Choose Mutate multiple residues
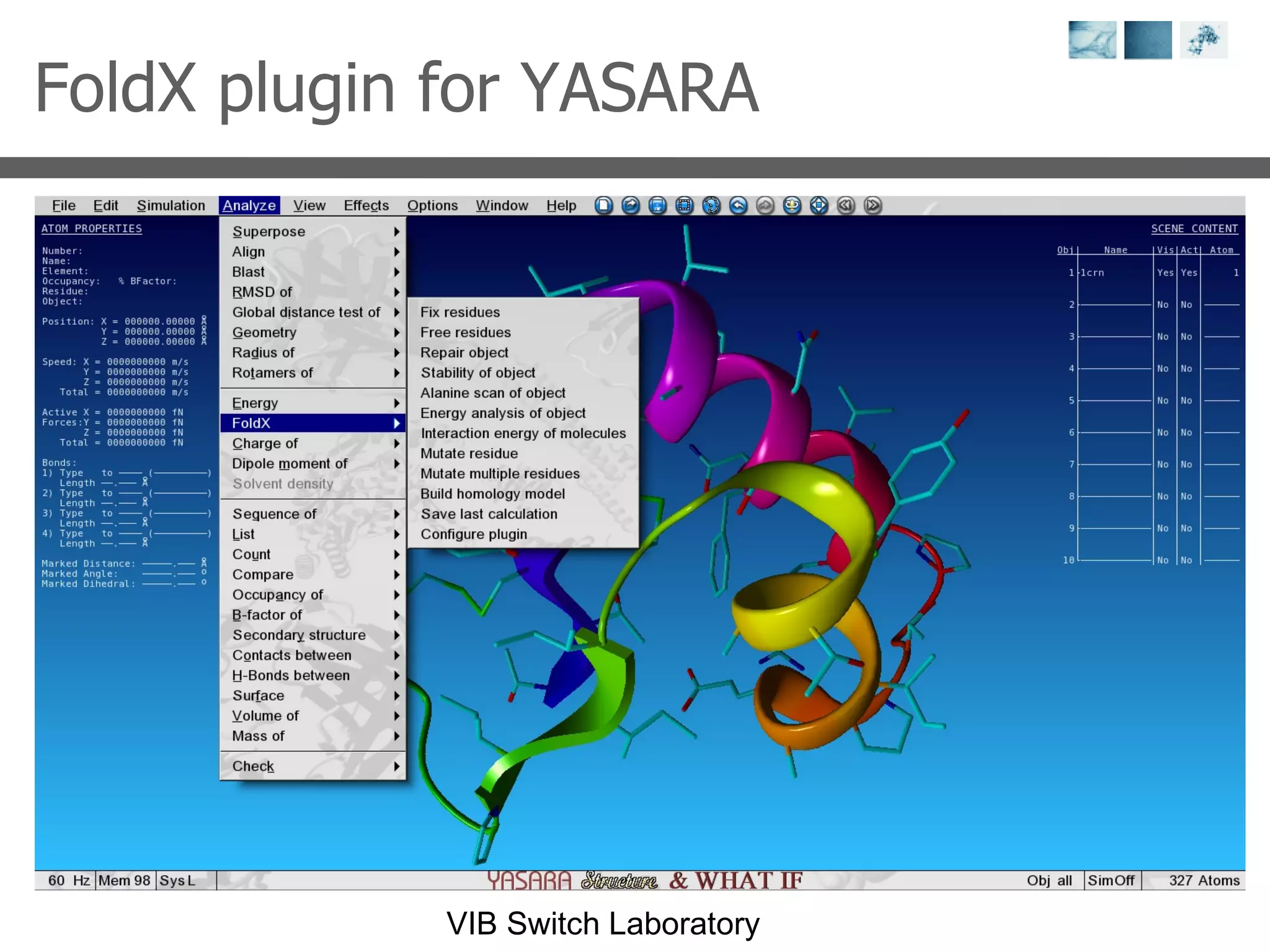 pyautogui.click(x=500, y=474)
